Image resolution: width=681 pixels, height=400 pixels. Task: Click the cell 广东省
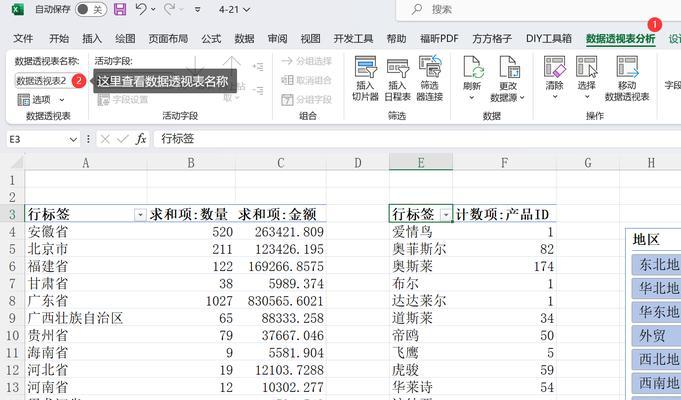86,301
